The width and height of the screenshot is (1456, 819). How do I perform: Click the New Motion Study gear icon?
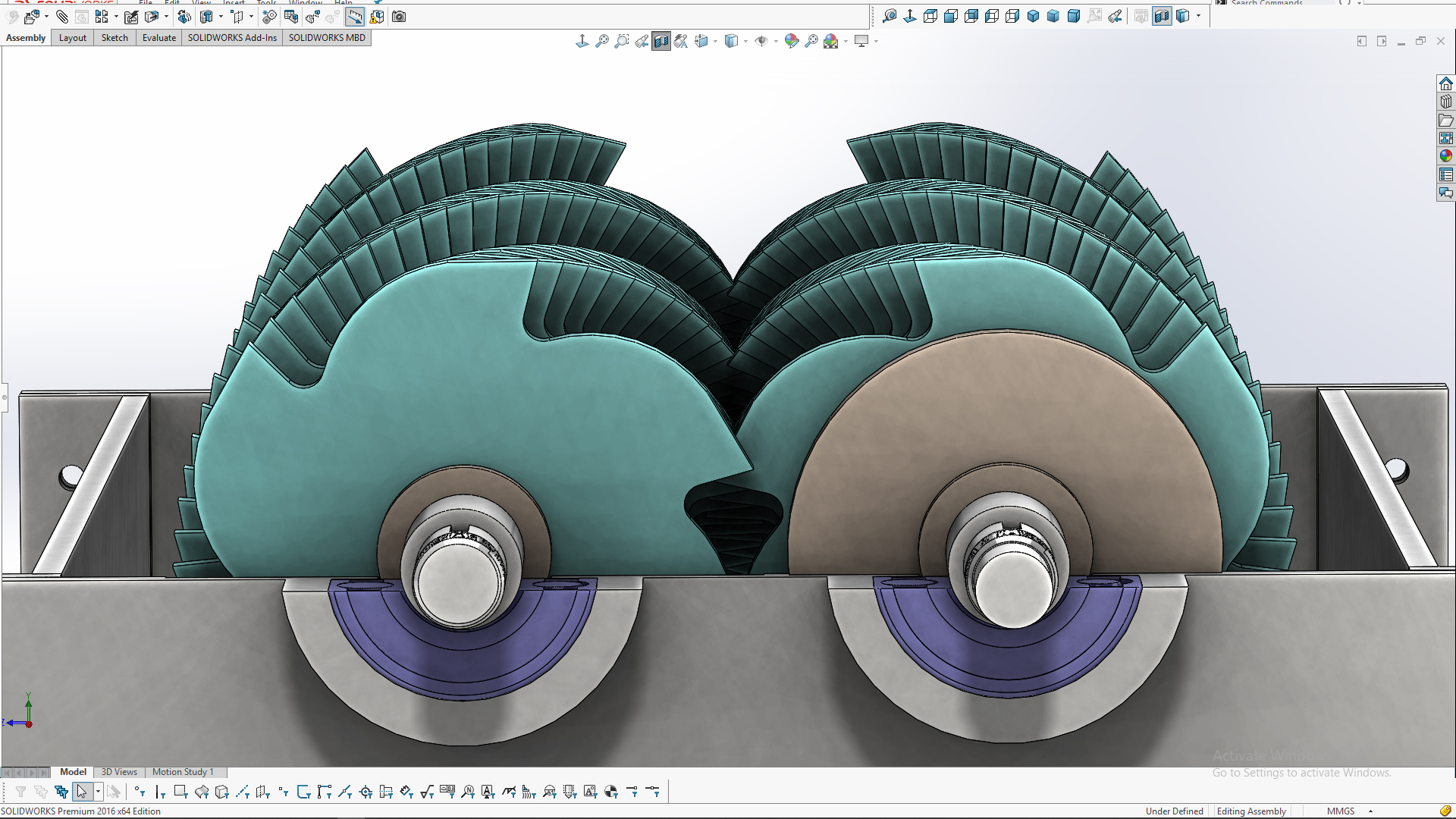(x=269, y=17)
